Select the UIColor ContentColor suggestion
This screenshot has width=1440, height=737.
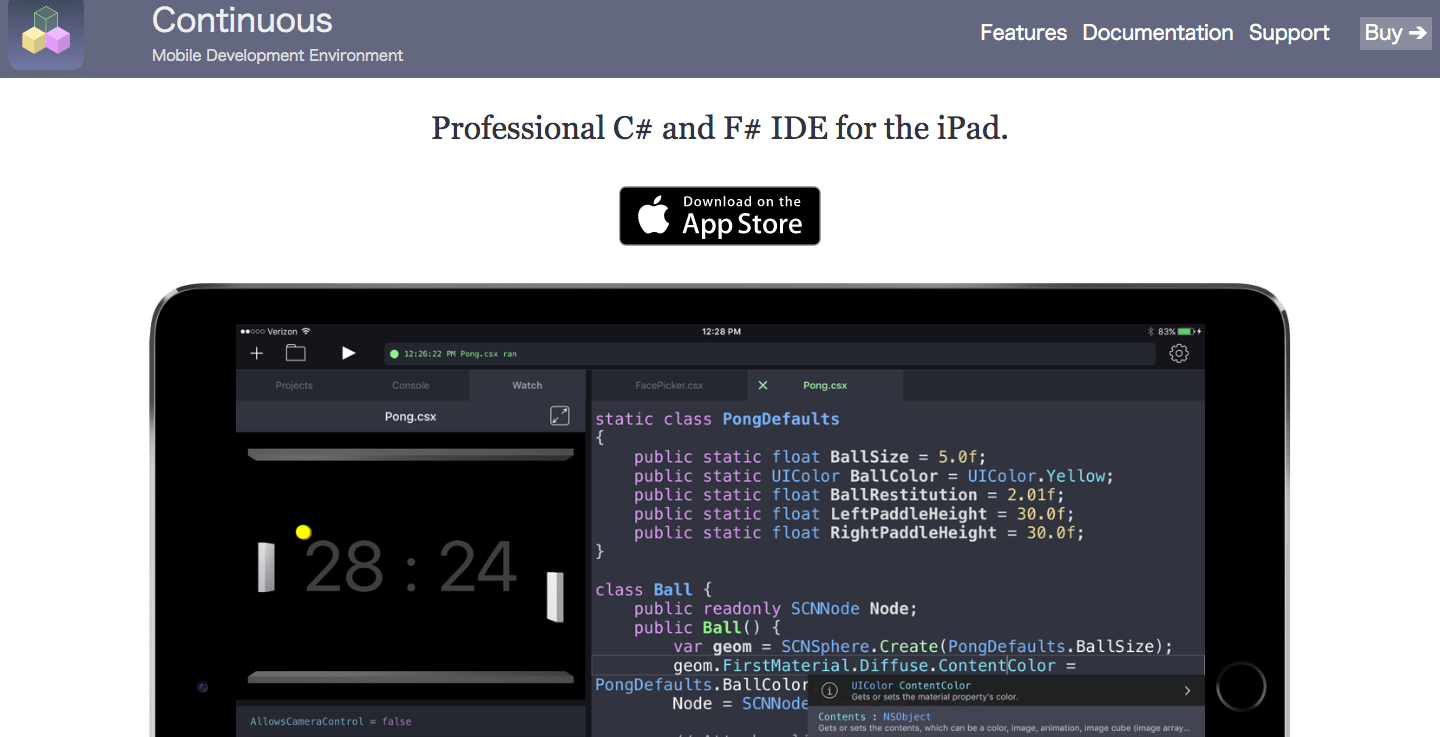(x=1006, y=690)
